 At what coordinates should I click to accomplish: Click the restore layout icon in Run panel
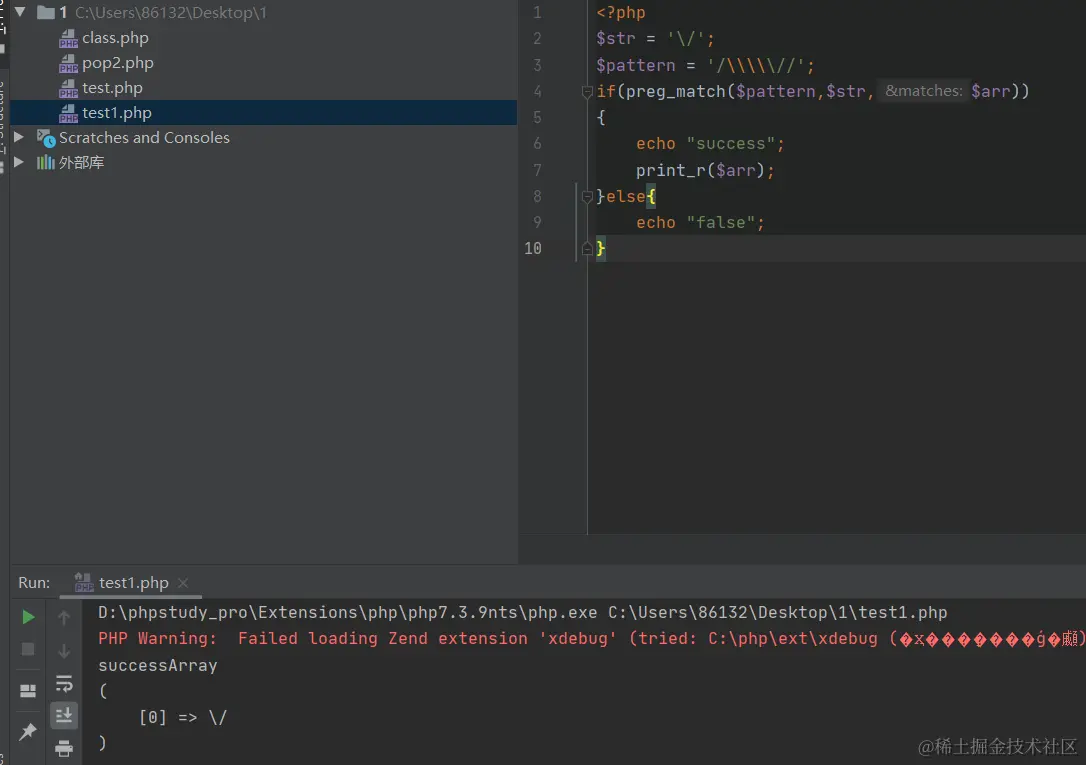click(28, 690)
